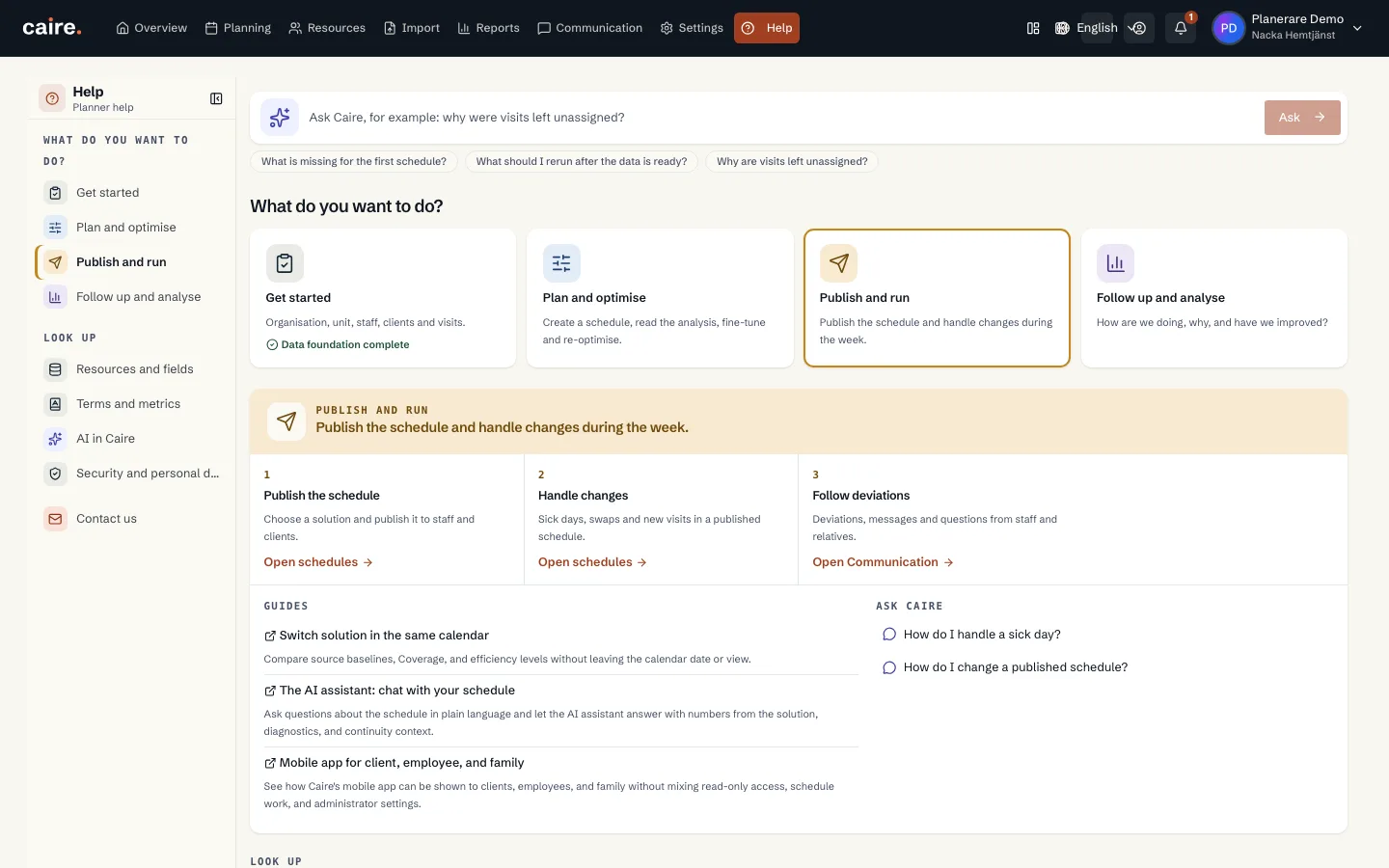The image size is (1389, 868).
Task: Select 'Why are visits left unassigned?' suggestion chip
Action: (792, 161)
